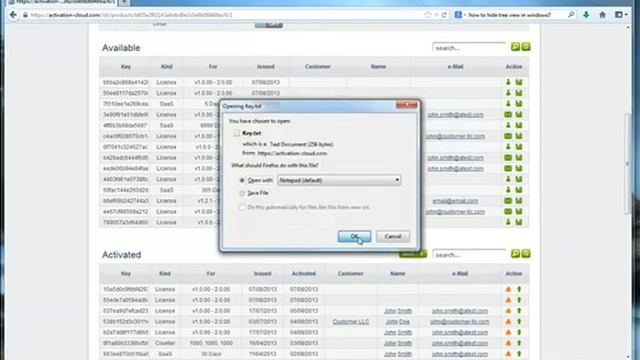This screenshot has height=360, width=640.
Task: Select key cell 538b152d3c3011 in Activated table
Action: pyautogui.click(x=126, y=322)
